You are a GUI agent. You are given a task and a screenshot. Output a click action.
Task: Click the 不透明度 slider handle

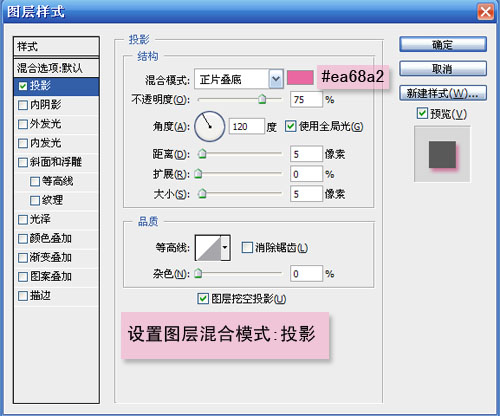tap(262, 99)
